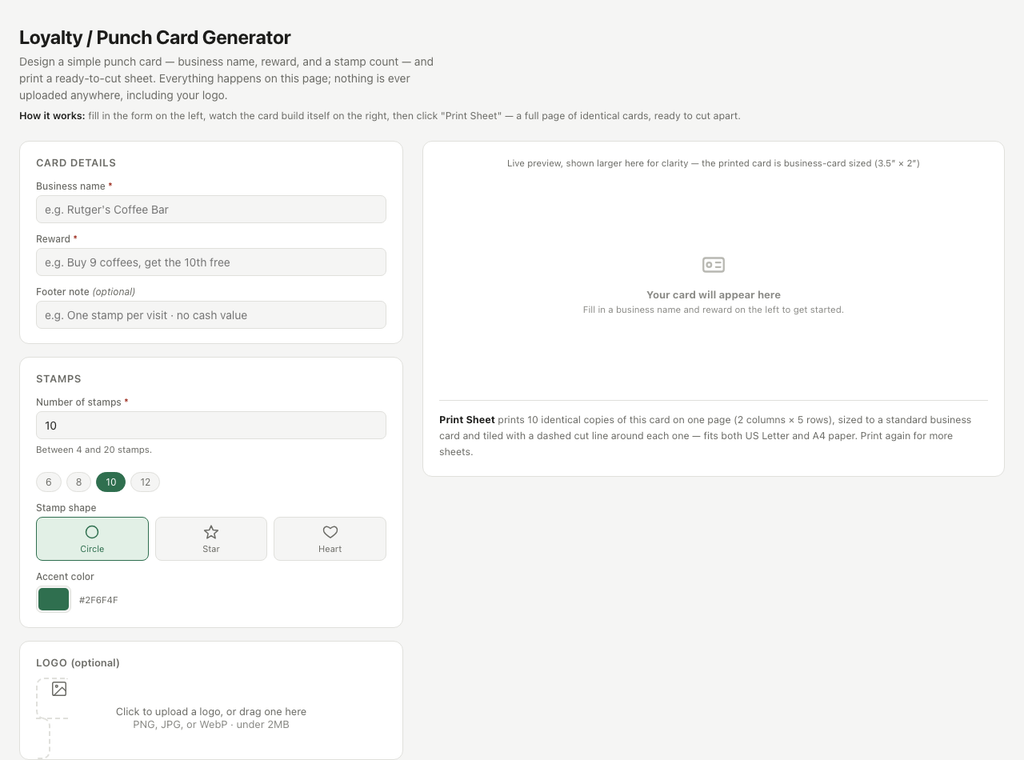Choose the 8 stamps preset chip
Viewport: 1024px width, 760px height.
tap(78, 482)
